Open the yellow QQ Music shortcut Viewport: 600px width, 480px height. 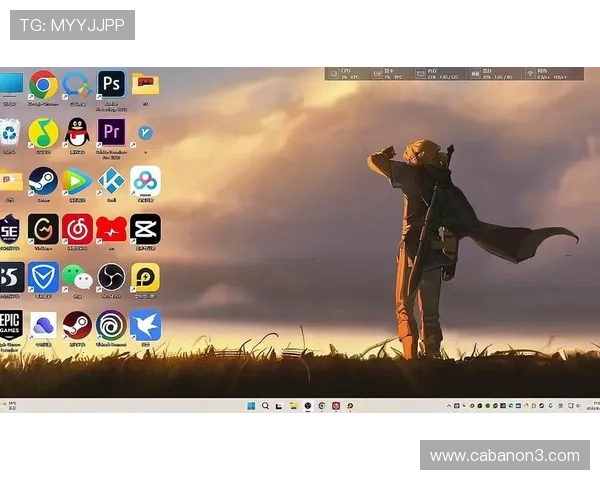tap(43, 132)
